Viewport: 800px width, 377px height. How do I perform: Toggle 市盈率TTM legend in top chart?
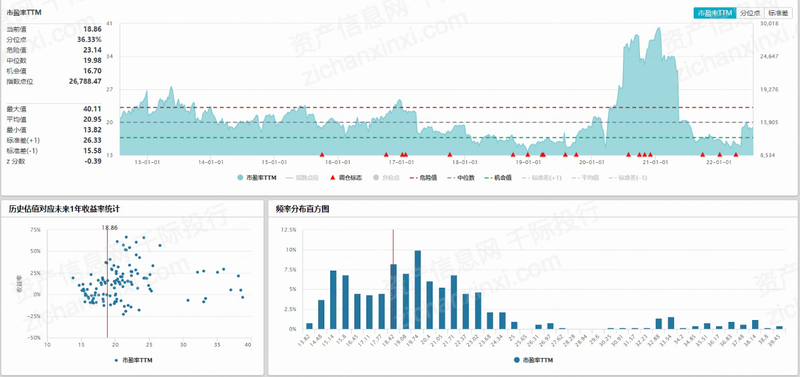(257, 178)
